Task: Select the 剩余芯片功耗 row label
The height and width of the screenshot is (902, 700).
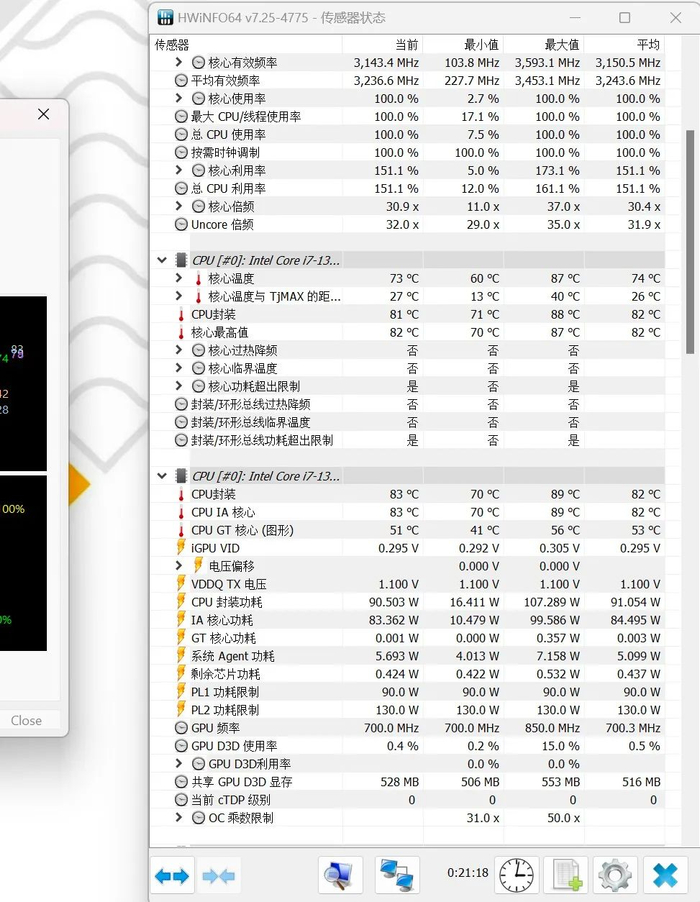Action: (x=225, y=674)
